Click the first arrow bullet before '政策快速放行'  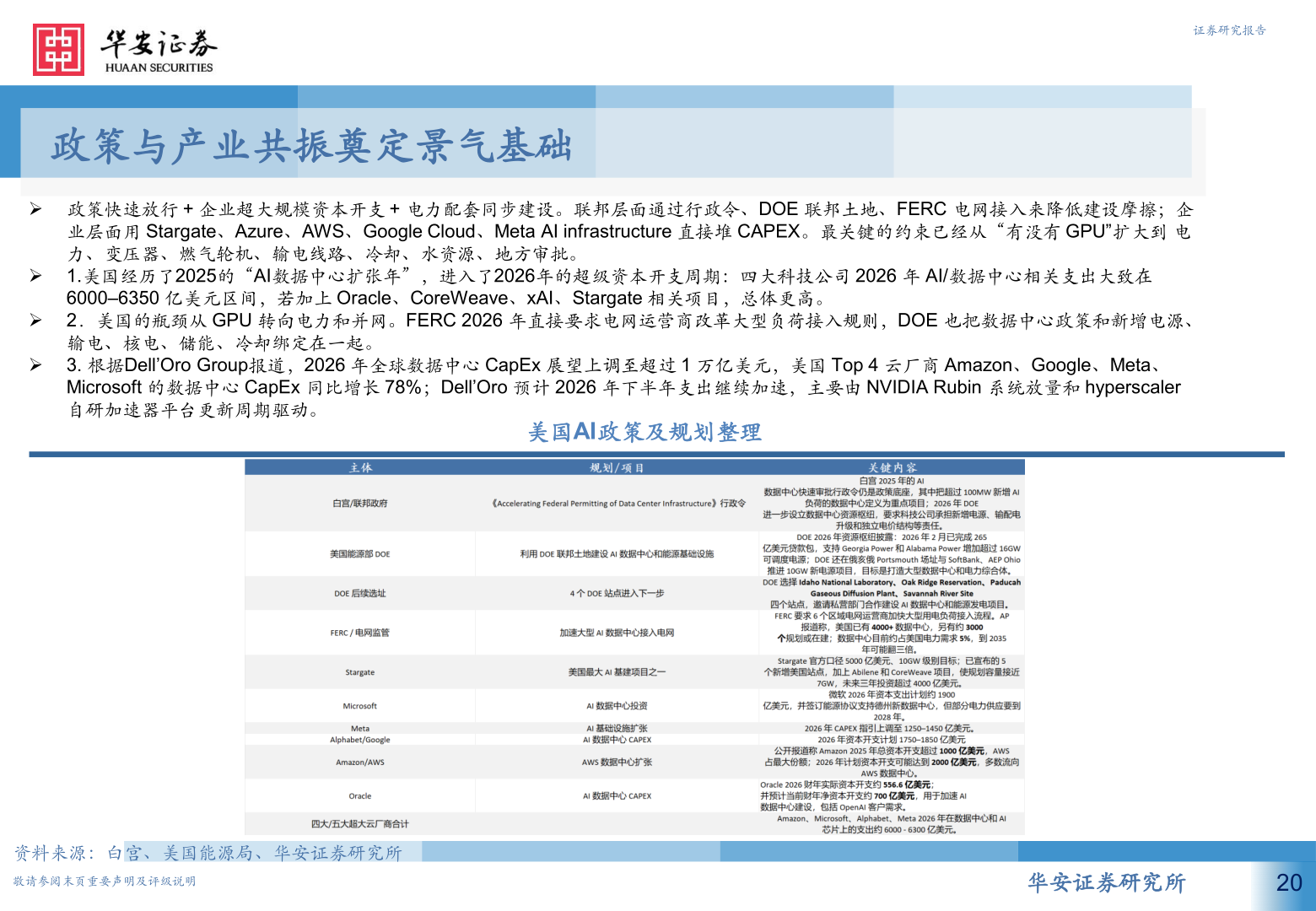coord(36,209)
